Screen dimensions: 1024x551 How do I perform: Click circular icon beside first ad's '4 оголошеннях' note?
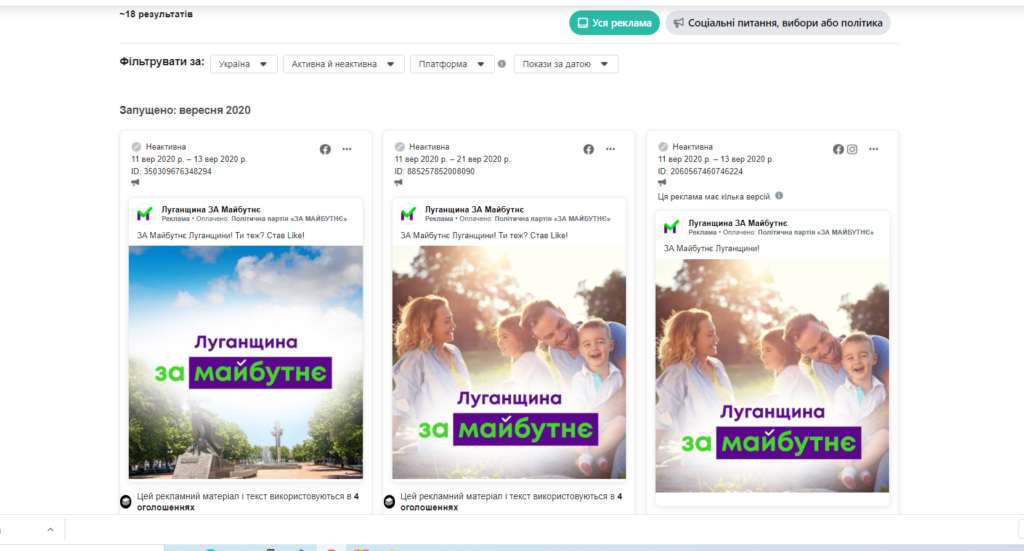[126, 501]
